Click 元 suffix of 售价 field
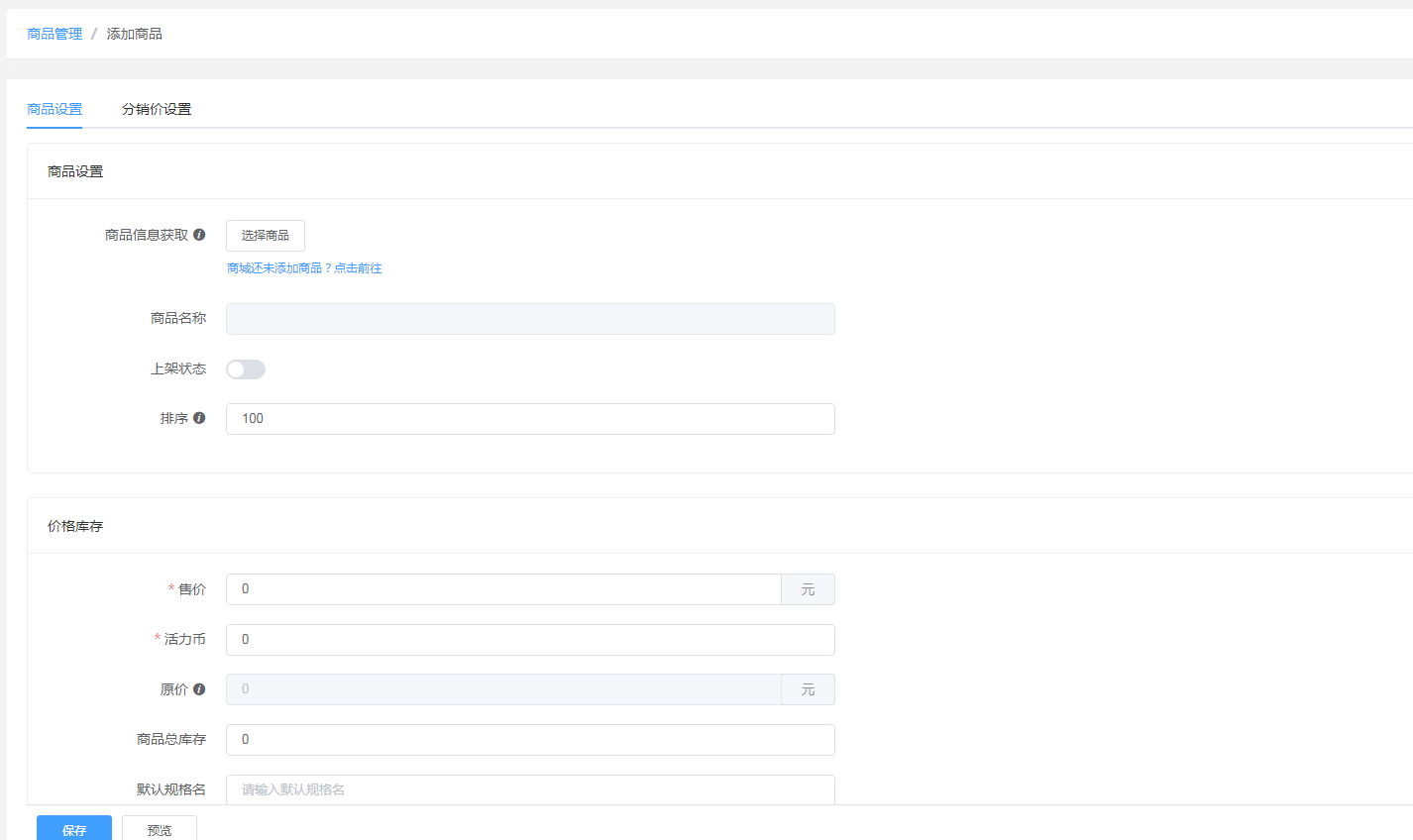 click(808, 589)
